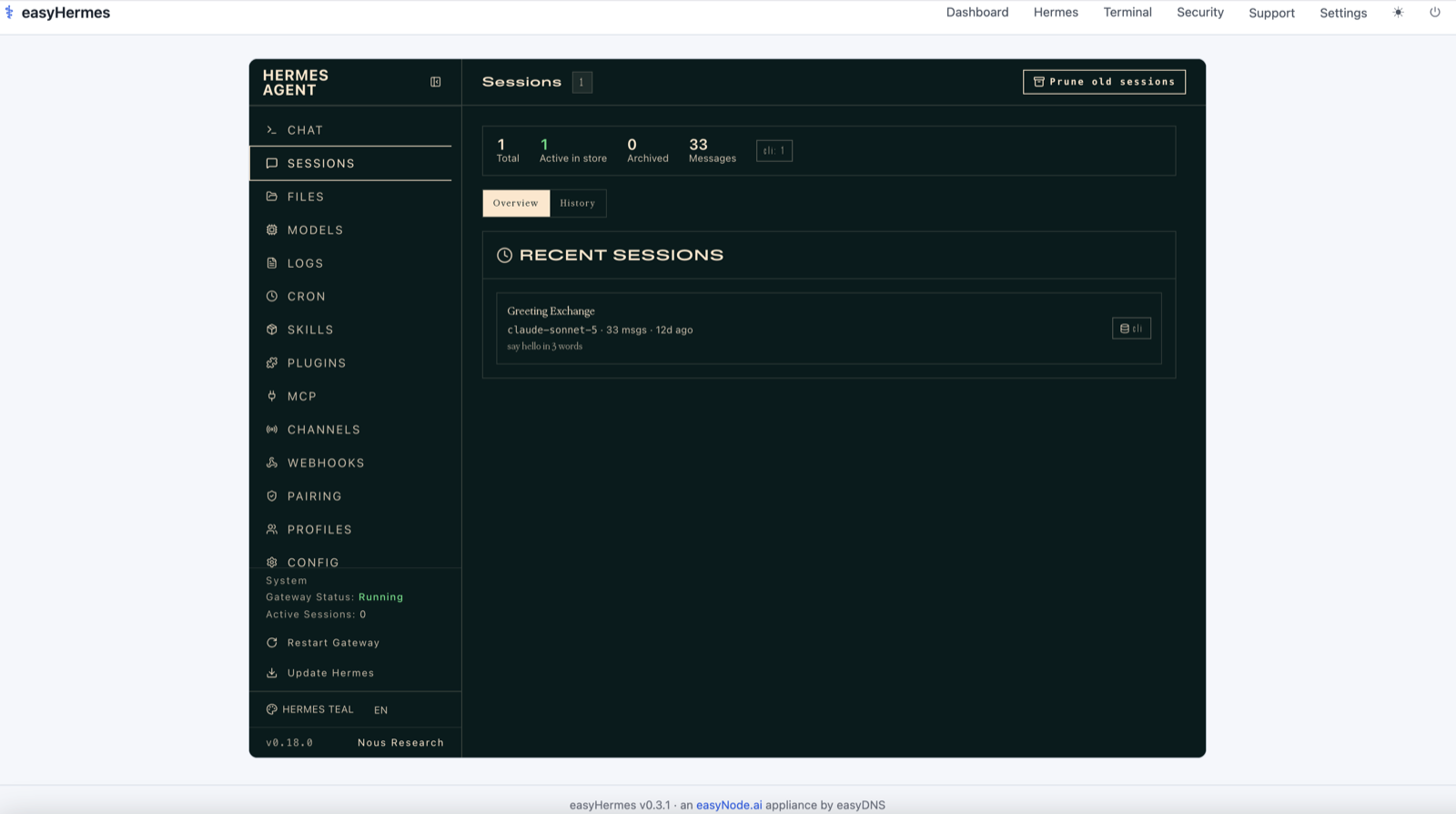Open the Channels sidebar item
Viewport: 1456px width, 814px height.
pos(350,430)
